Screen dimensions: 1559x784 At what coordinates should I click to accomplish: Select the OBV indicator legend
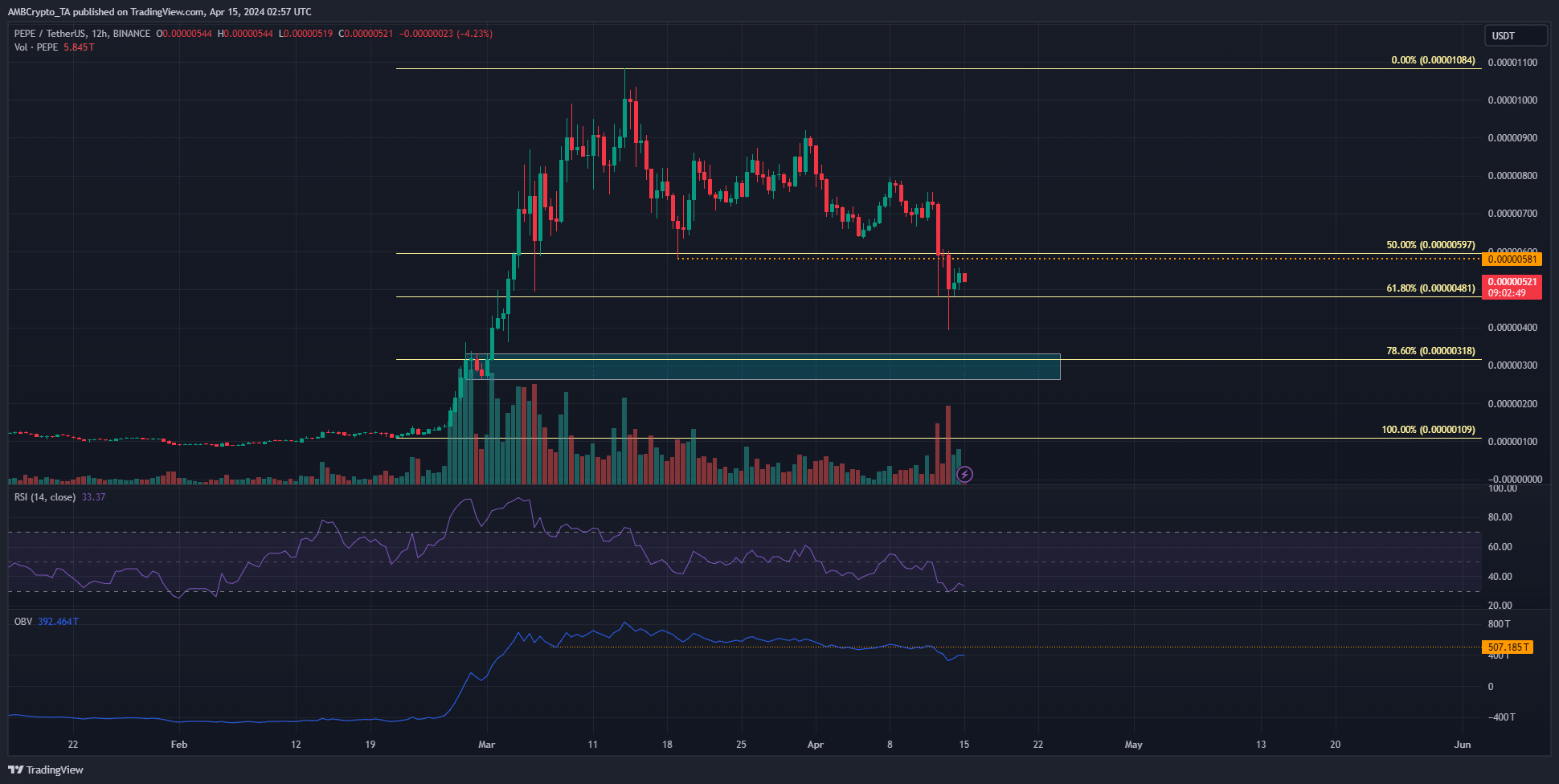tap(23, 622)
